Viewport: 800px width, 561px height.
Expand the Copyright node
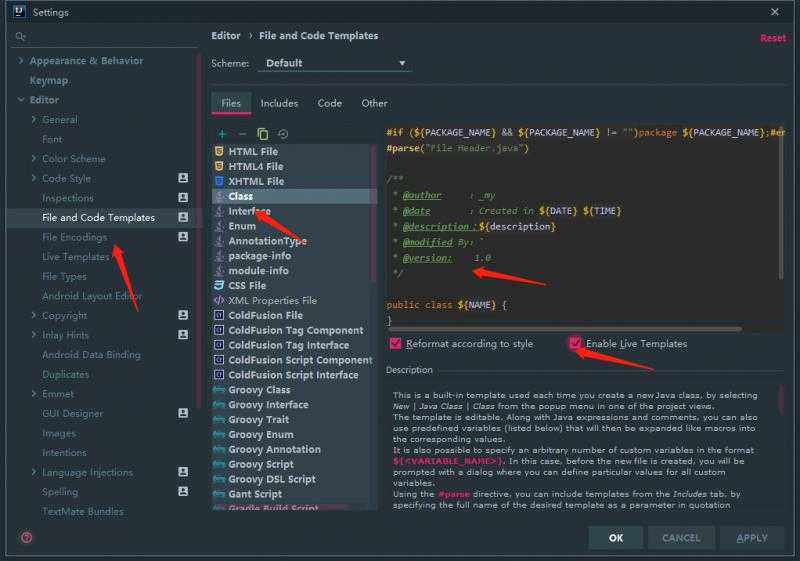[34, 315]
